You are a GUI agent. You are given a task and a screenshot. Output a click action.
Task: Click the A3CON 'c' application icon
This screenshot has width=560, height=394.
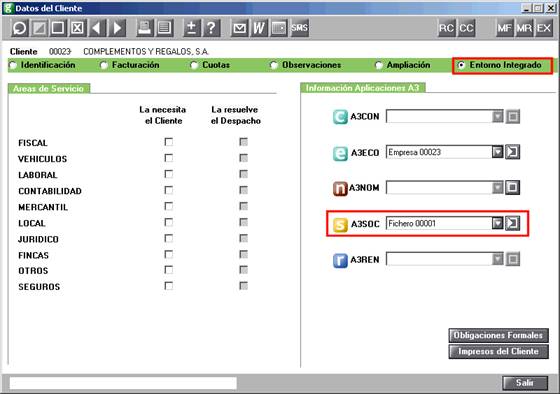tap(340, 117)
